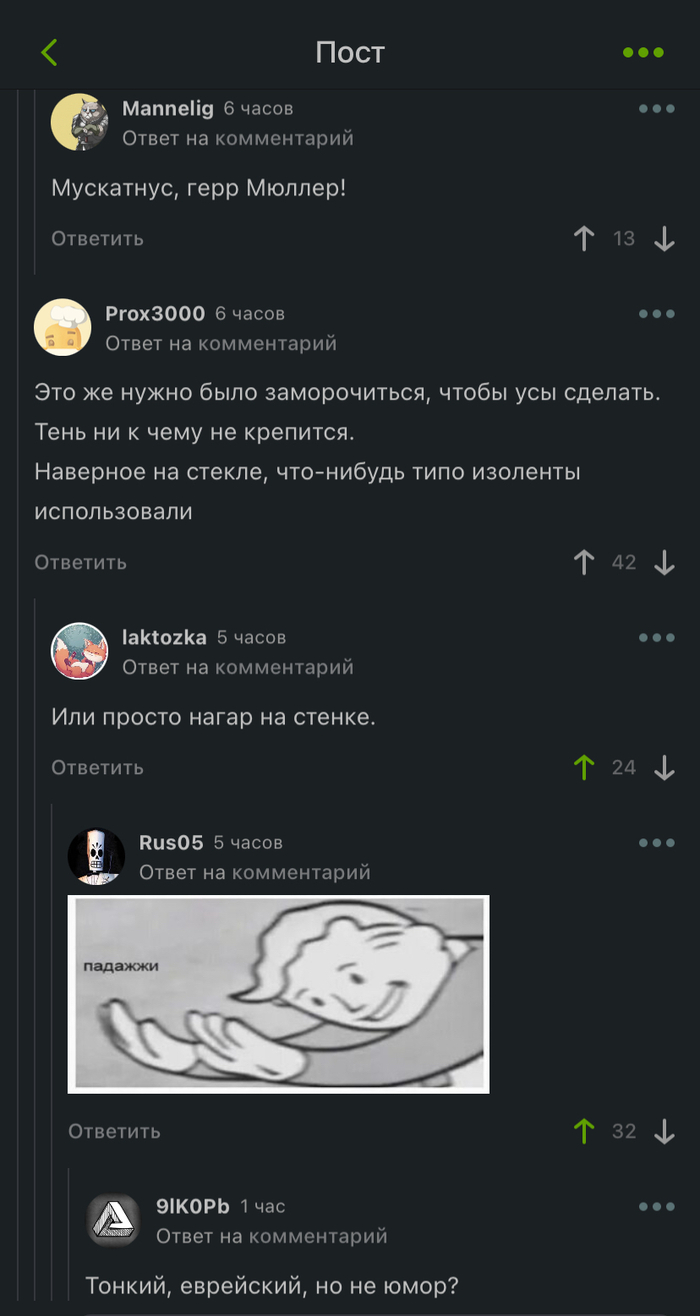Remove upvote on laktozka's comment
Viewport: 700px width, 1316px height.
[x=585, y=768]
